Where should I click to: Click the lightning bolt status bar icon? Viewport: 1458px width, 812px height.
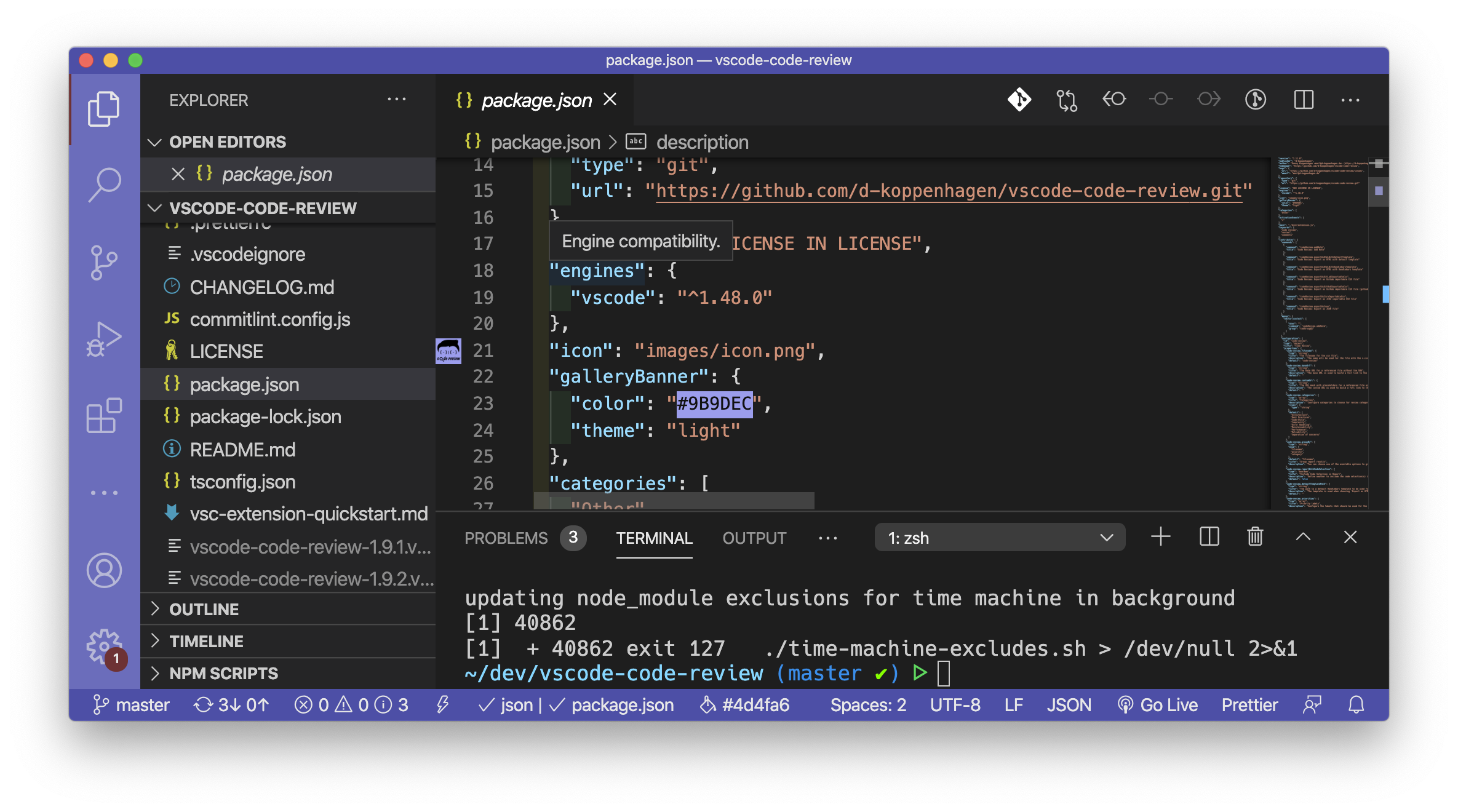pyautogui.click(x=442, y=705)
